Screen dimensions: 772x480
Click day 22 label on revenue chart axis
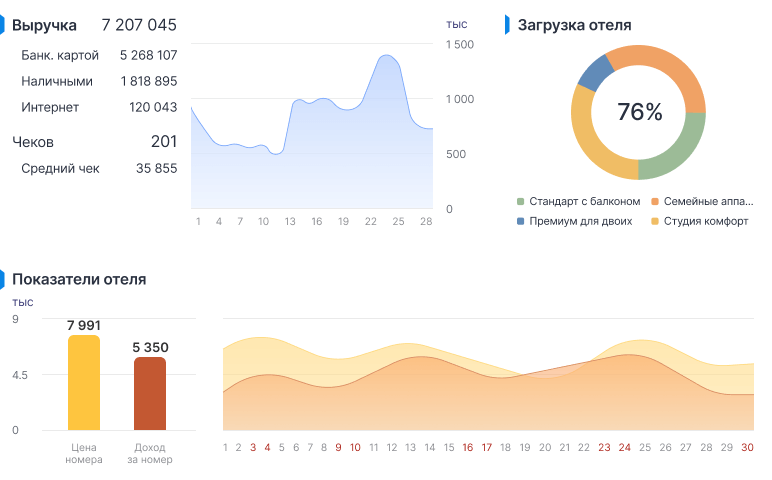click(x=371, y=221)
